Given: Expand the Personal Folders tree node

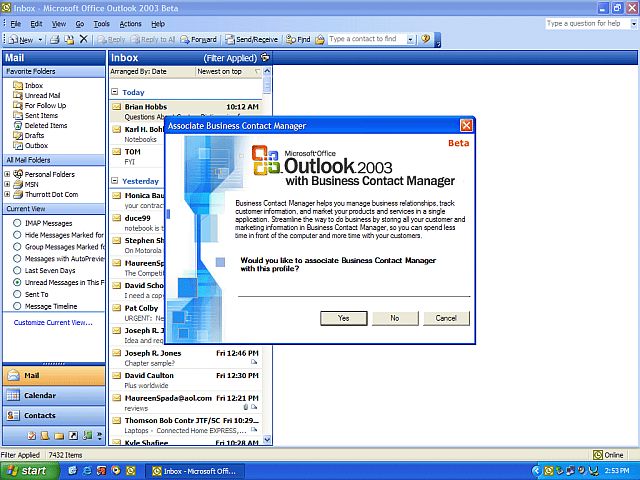Looking at the screenshot, I should click(x=8, y=174).
